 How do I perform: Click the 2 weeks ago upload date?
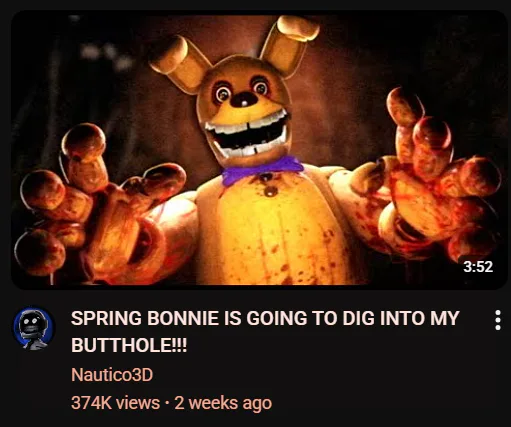223,403
